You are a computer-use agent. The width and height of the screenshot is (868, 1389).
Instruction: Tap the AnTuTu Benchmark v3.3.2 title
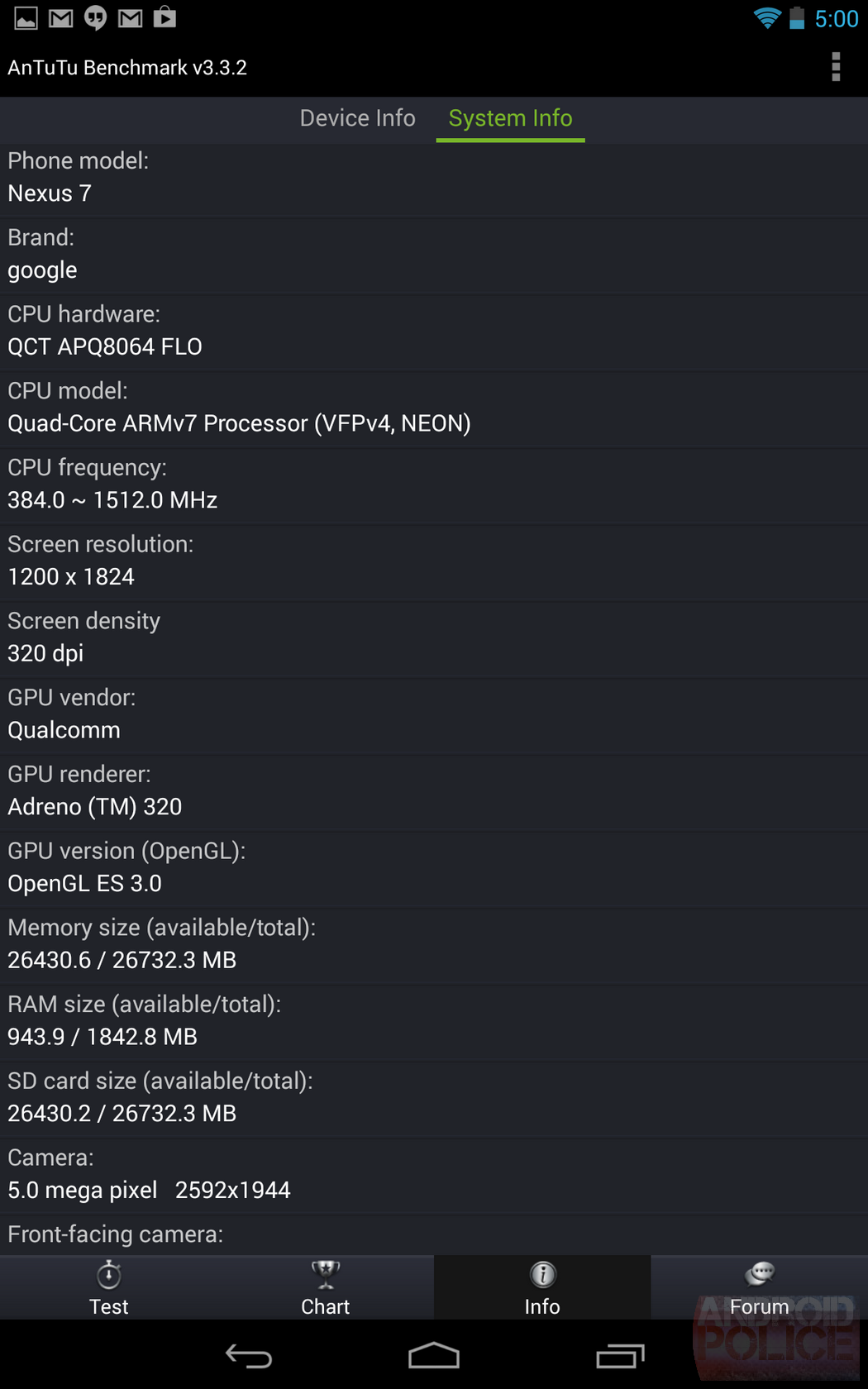point(127,68)
